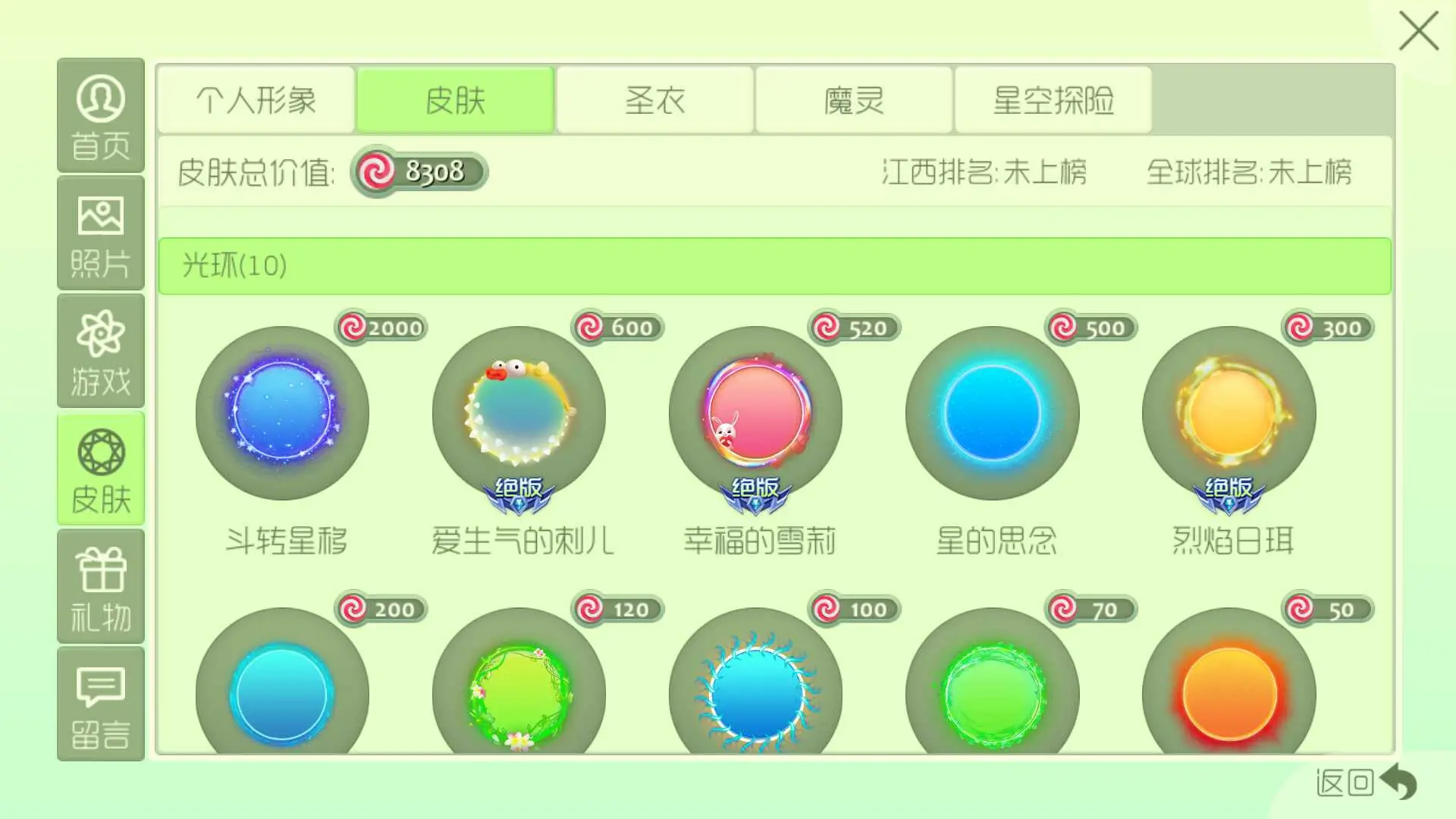This screenshot has height=819, width=1456.
Task: Open the 魔灵 tab
Action: pos(854,100)
